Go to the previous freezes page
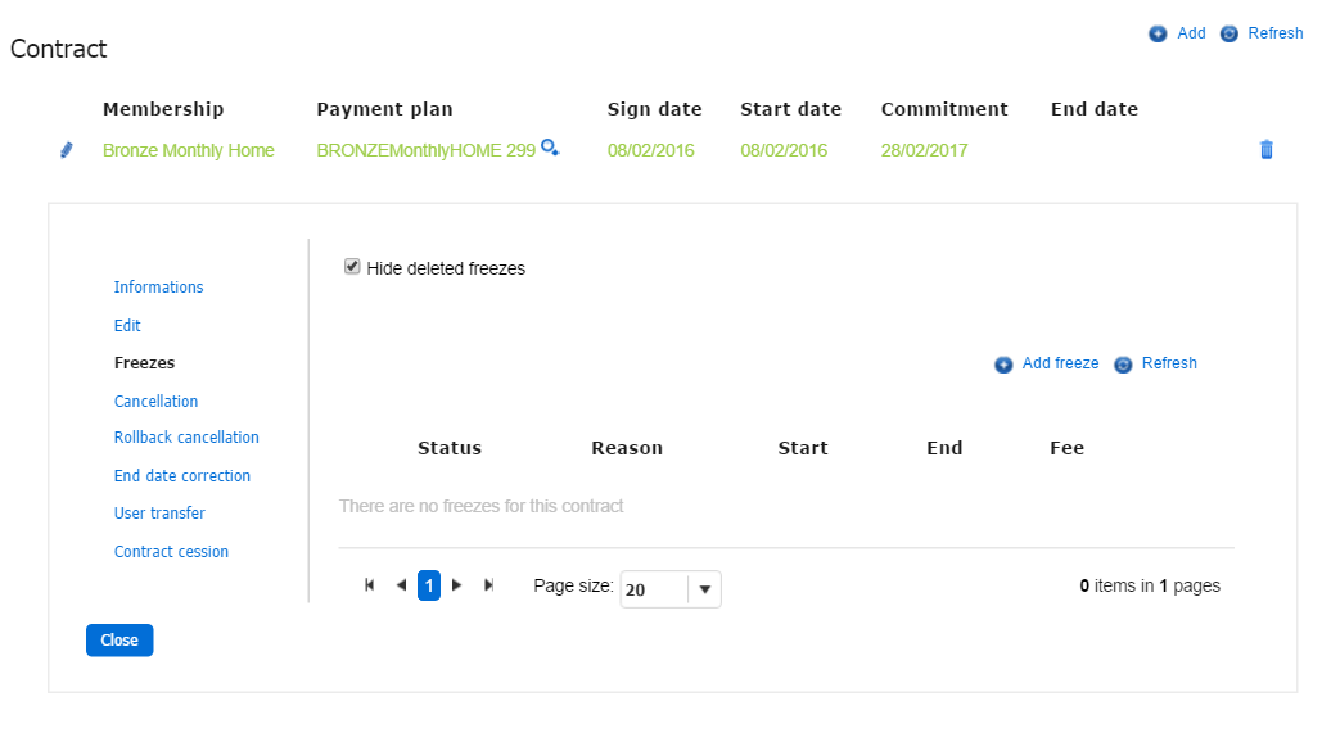 tap(401, 586)
